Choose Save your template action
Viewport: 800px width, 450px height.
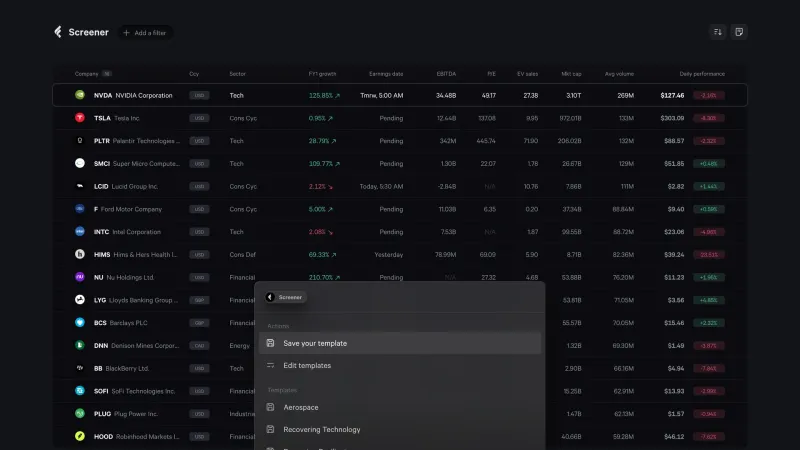point(400,343)
